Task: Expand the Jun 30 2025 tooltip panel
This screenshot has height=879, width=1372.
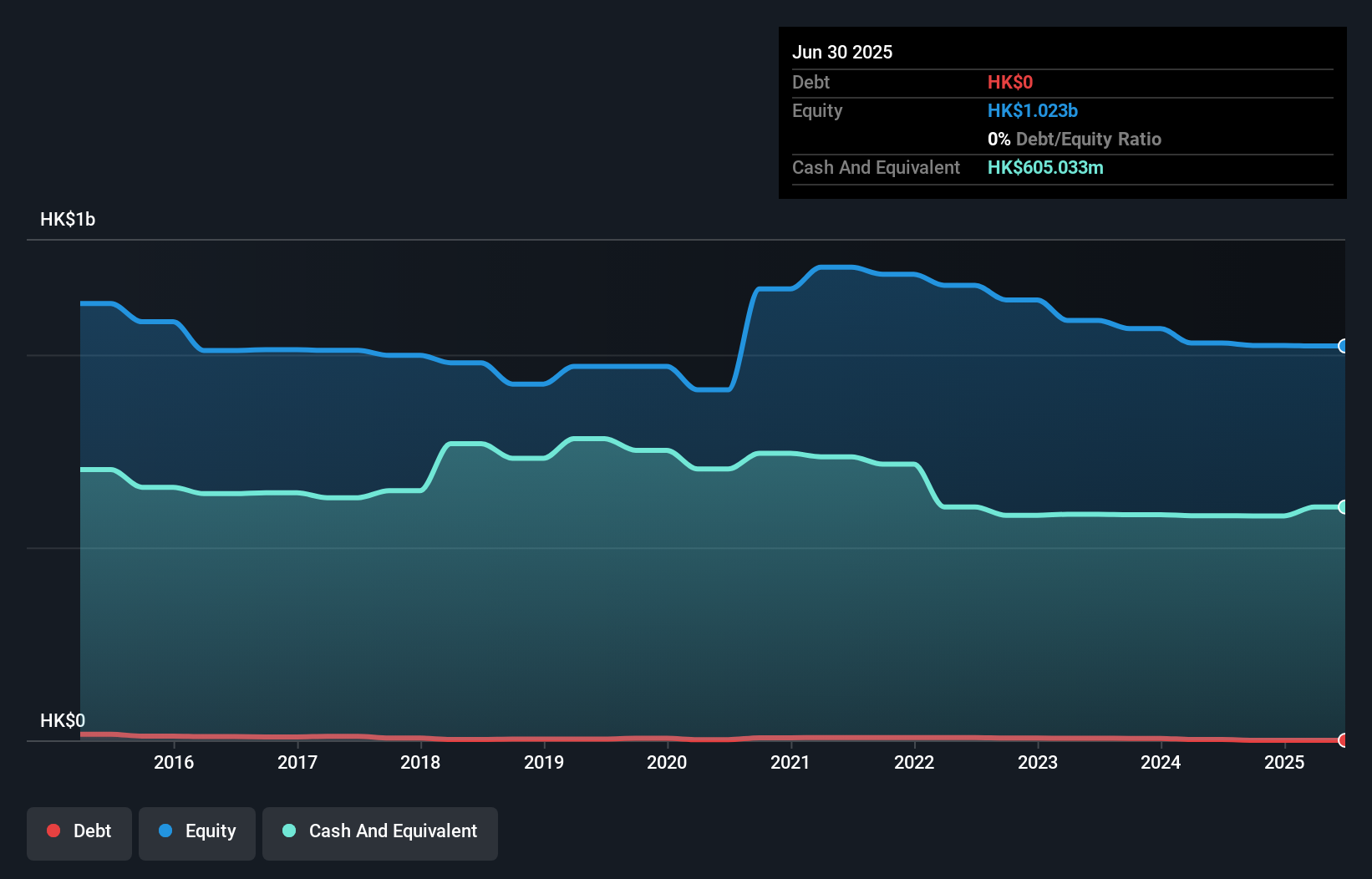Action: point(842,52)
